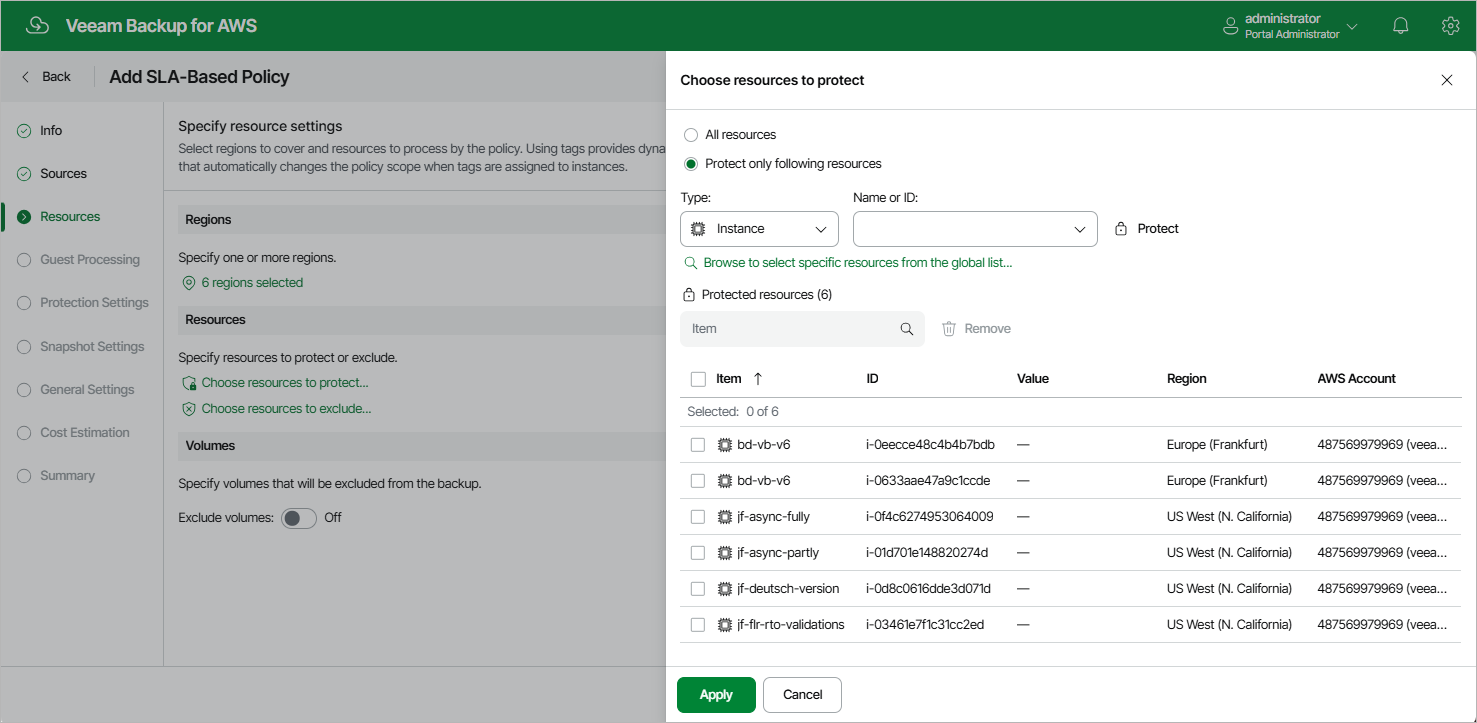Check the jf-async-fully instance checkbox
Image resolution: width=1477 pixels, height=723 pixels.
(698, 517)
